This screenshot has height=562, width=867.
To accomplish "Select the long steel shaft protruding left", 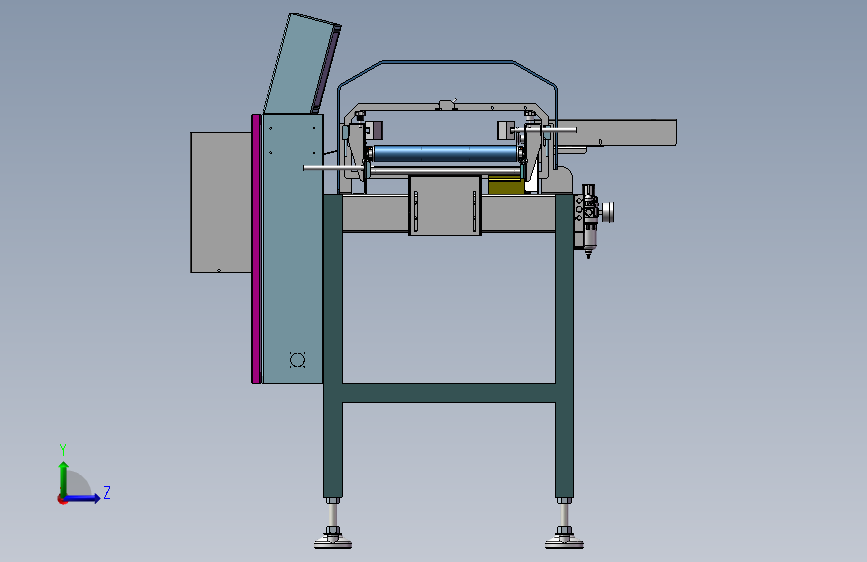I will coord(333,168).
